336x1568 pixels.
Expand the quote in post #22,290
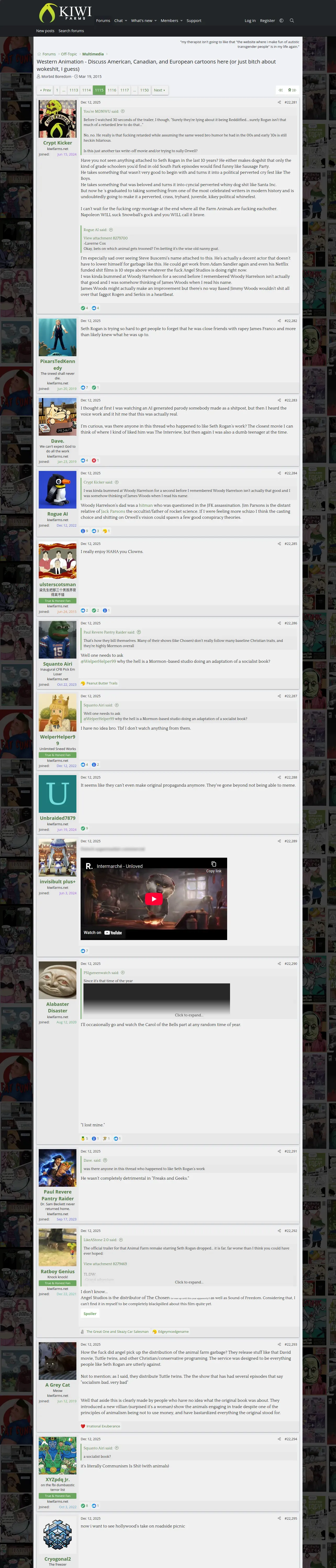pyautogui.click(x=189, y=1015)
